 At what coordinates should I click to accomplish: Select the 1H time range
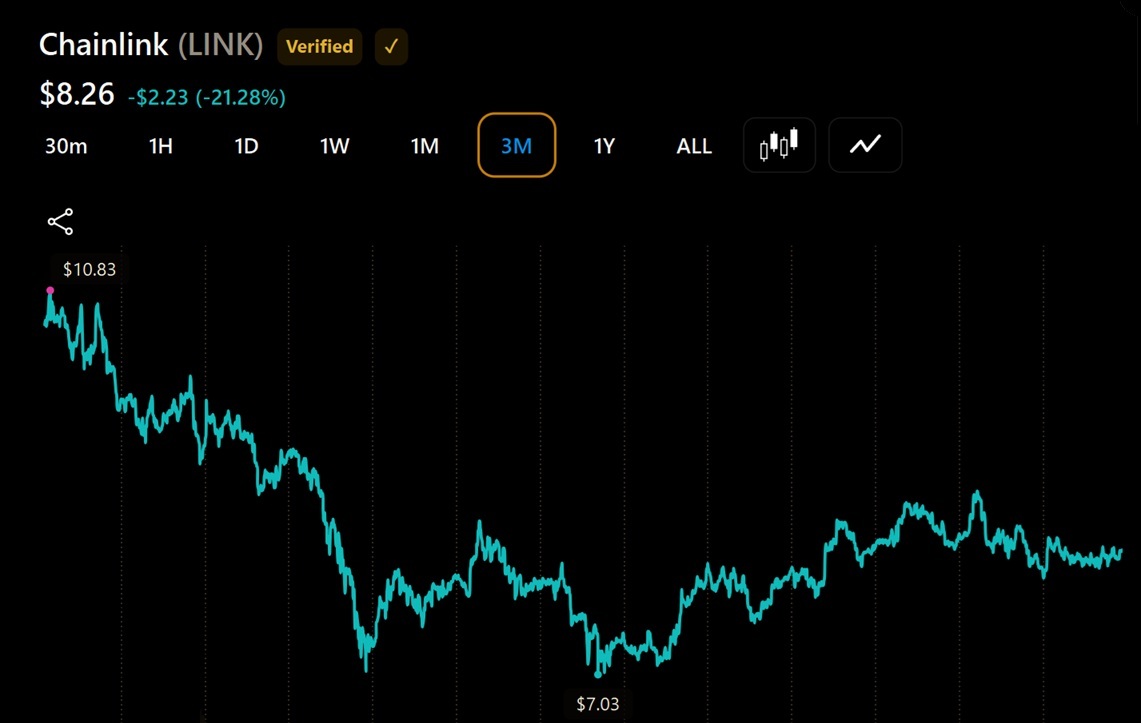click(x=161, y=146)
